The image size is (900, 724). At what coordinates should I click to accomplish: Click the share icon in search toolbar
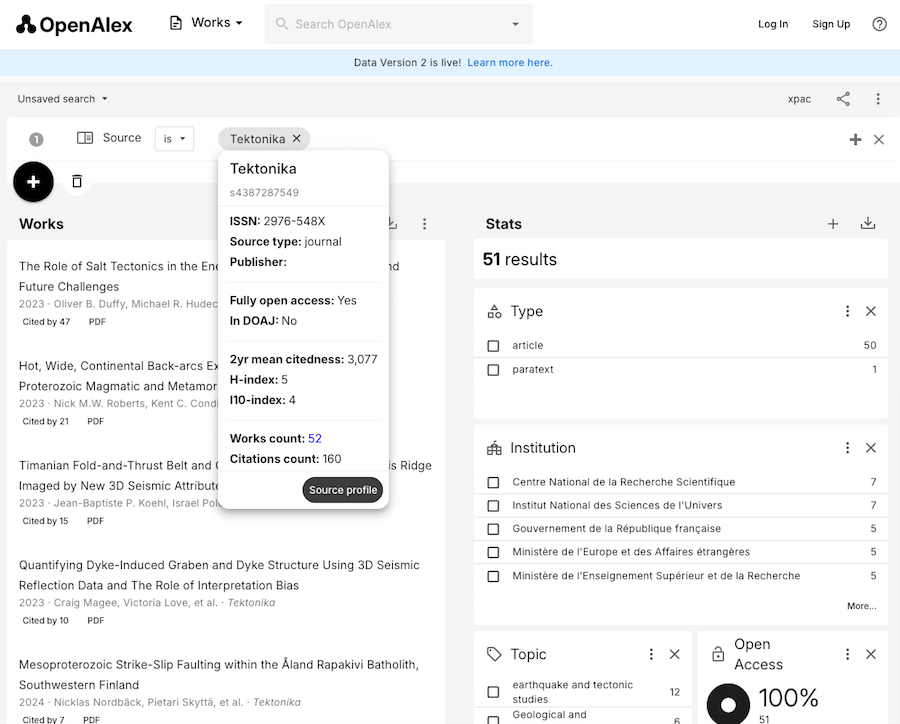(x=844, y=99)
